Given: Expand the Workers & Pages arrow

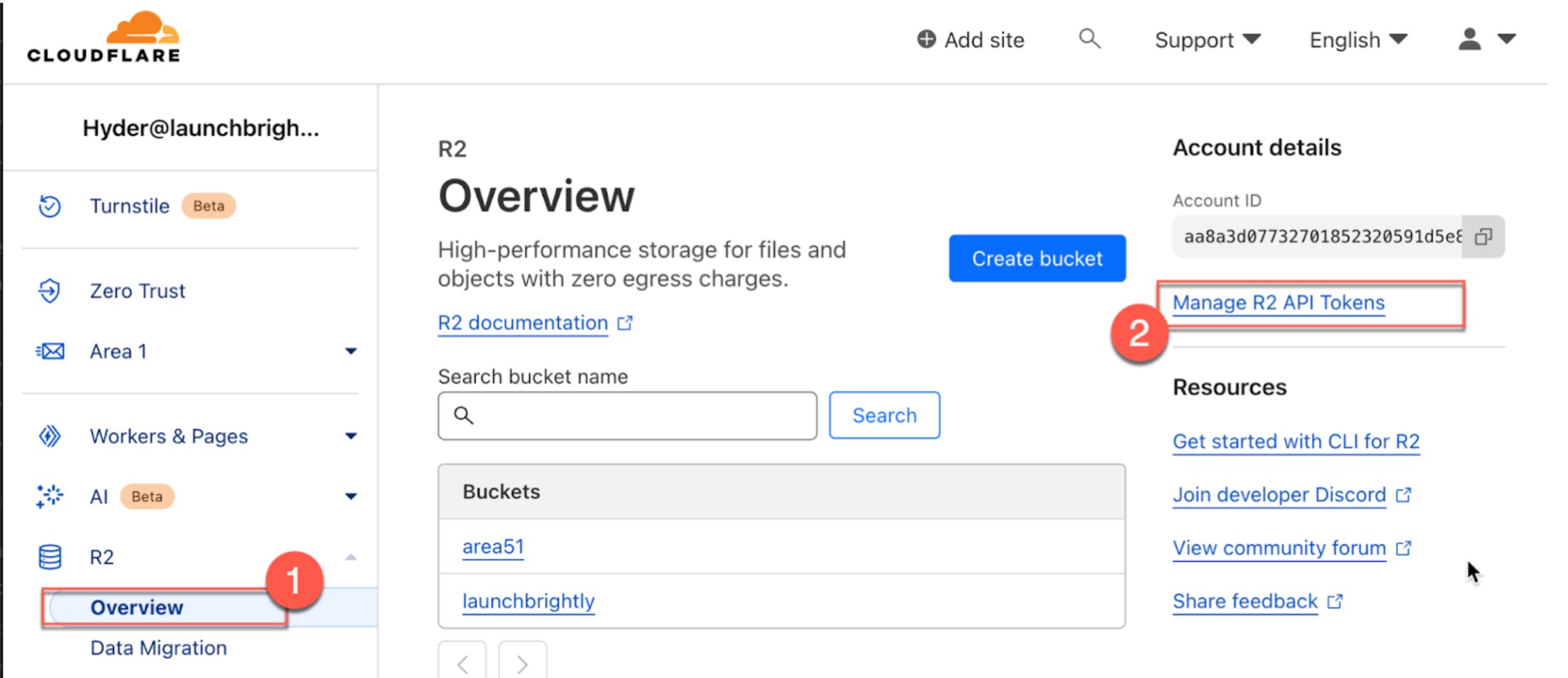Looking at the screenshot, I should click(350, 436).
